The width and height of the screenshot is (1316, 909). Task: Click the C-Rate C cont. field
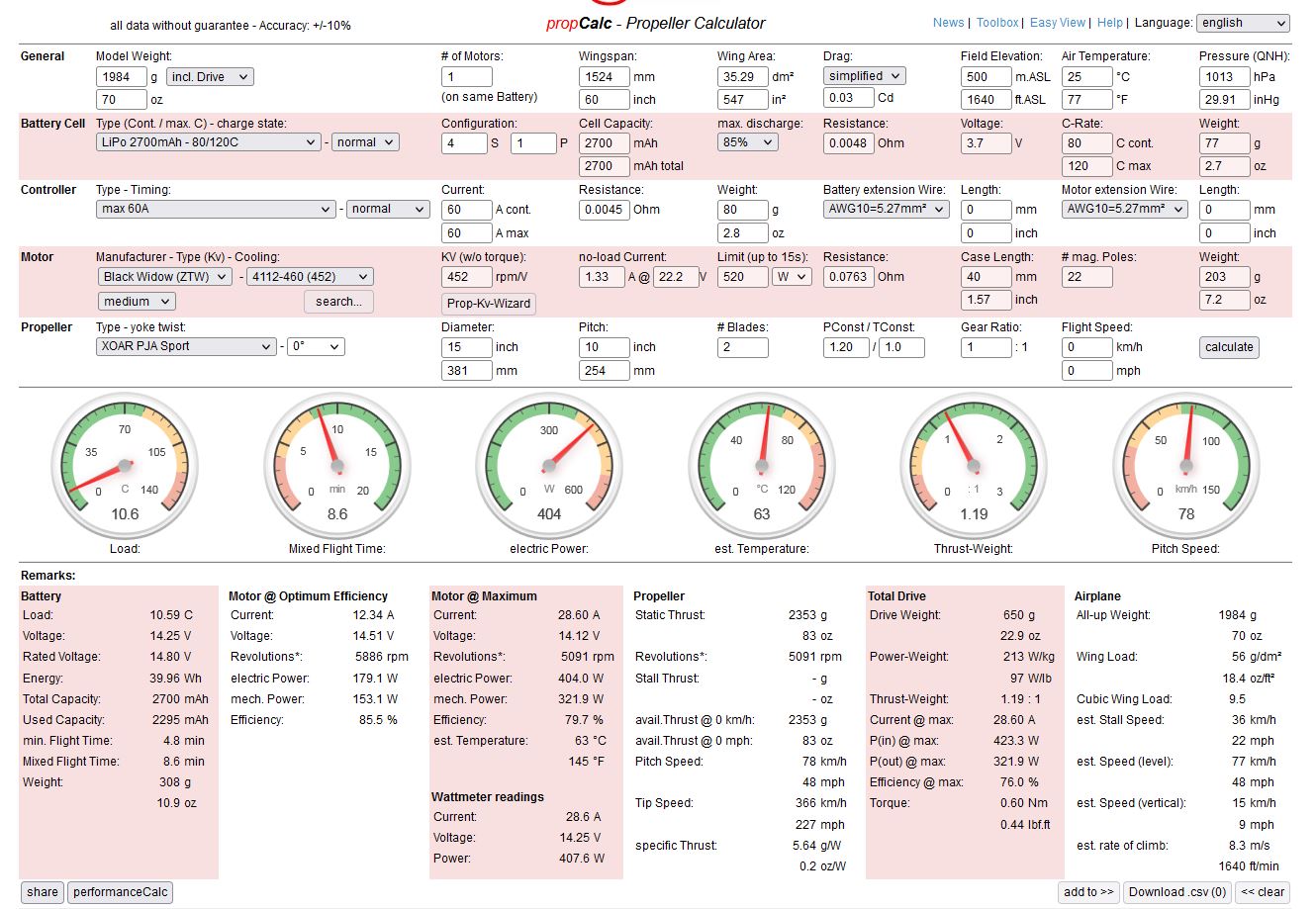pos(1087,142)
